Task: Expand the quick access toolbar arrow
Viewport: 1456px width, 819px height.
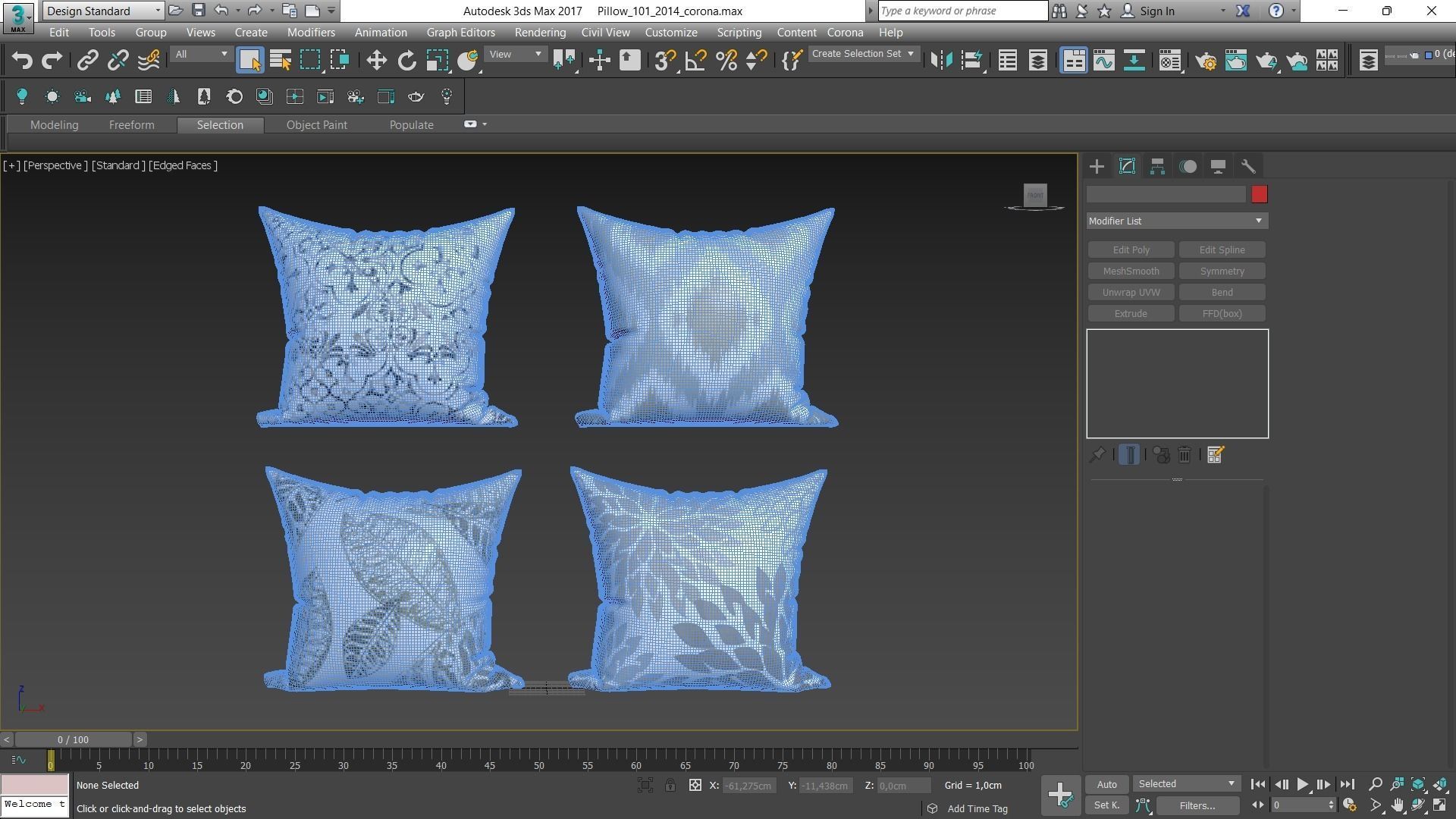Action: 331,11
